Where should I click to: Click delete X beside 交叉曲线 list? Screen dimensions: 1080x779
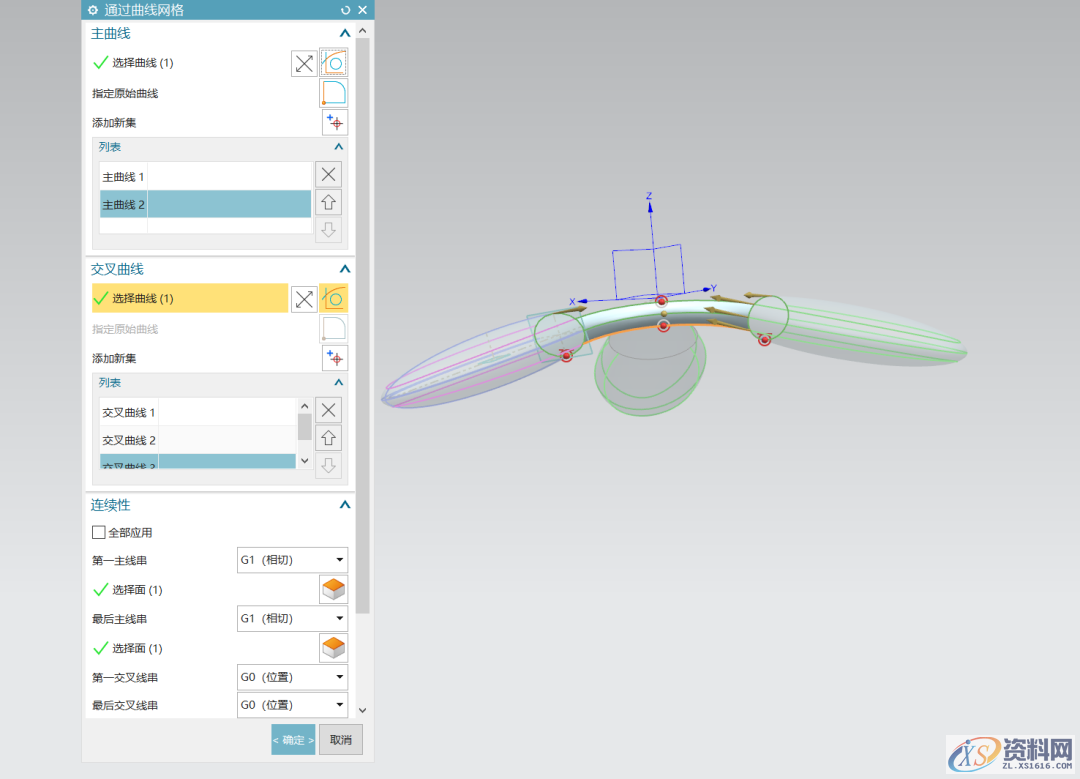pos(328,410)
